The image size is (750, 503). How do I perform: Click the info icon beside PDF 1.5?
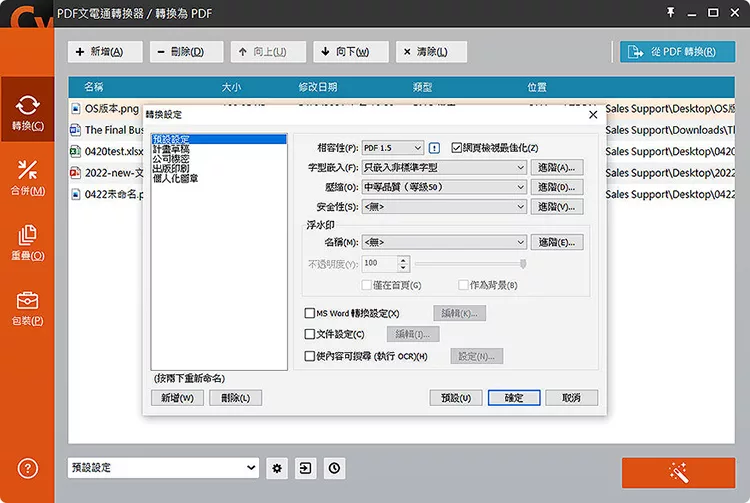click(x=434, y=148)
